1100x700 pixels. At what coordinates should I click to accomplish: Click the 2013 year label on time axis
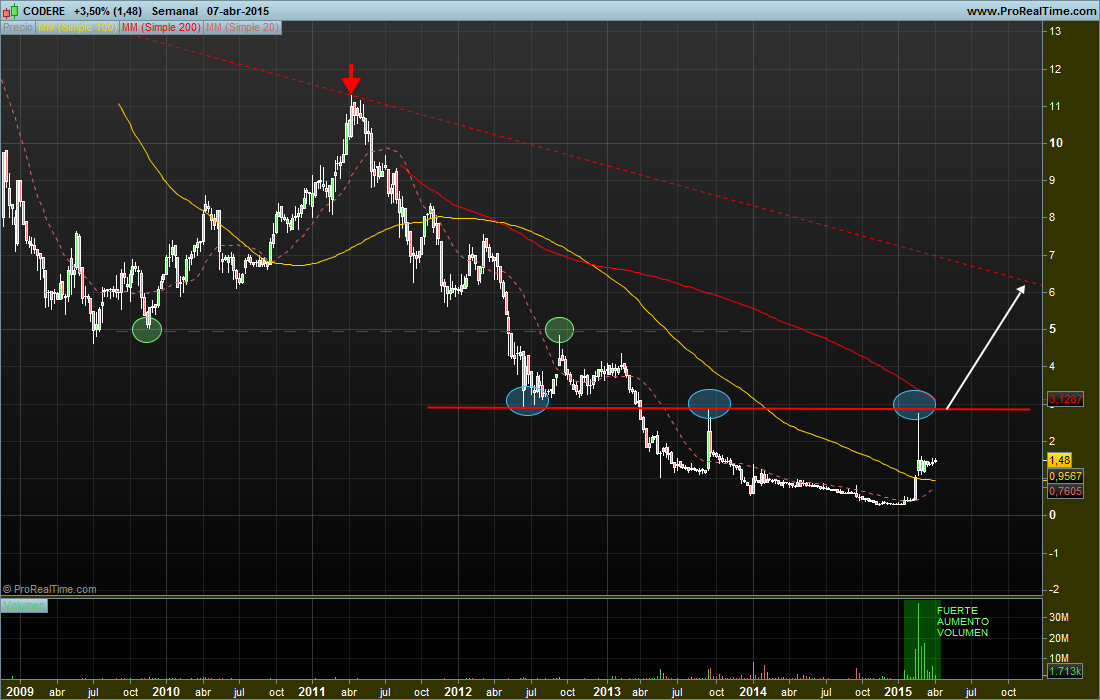tap(606, 692)
